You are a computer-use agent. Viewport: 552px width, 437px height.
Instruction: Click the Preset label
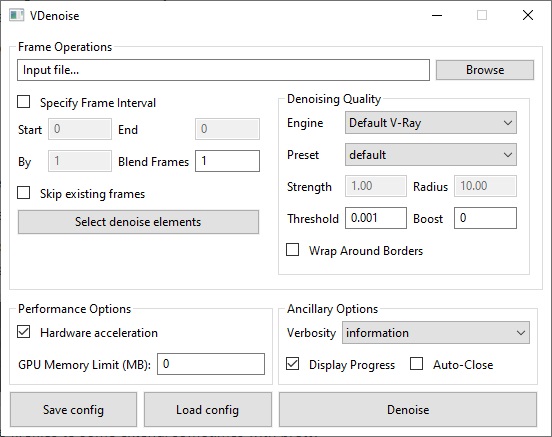pyautogui.click(x=303, y=155)
